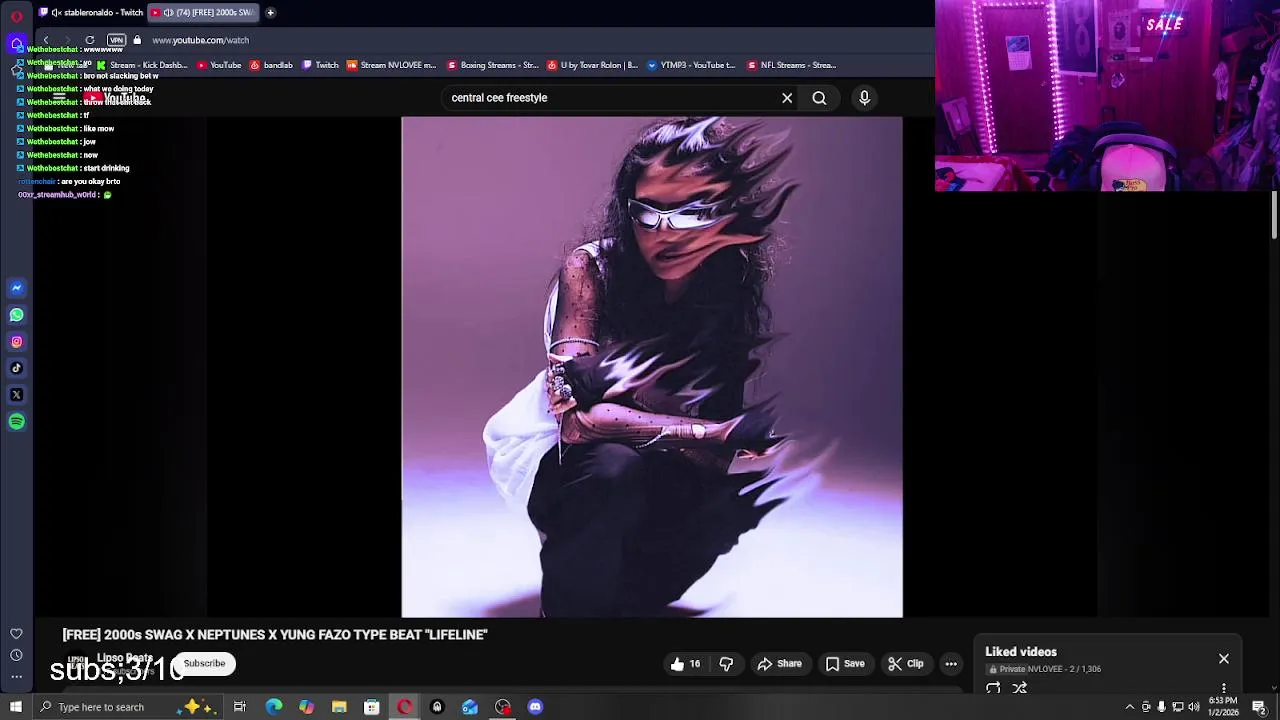Open Messenger in the Opera sidebar
Image resolution: width=1280 pixels, height=720 pixels.
pyautogui.click(x=16, y=288)
